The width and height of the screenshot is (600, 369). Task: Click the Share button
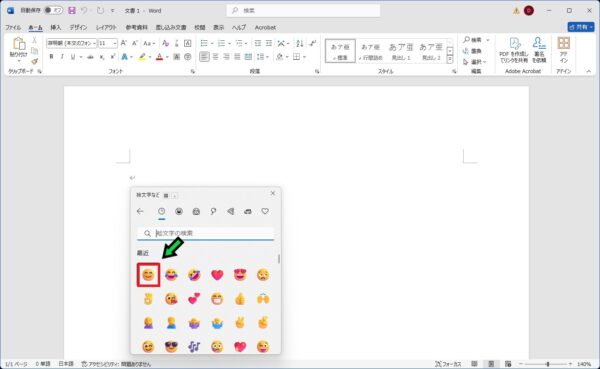point(581,27)
